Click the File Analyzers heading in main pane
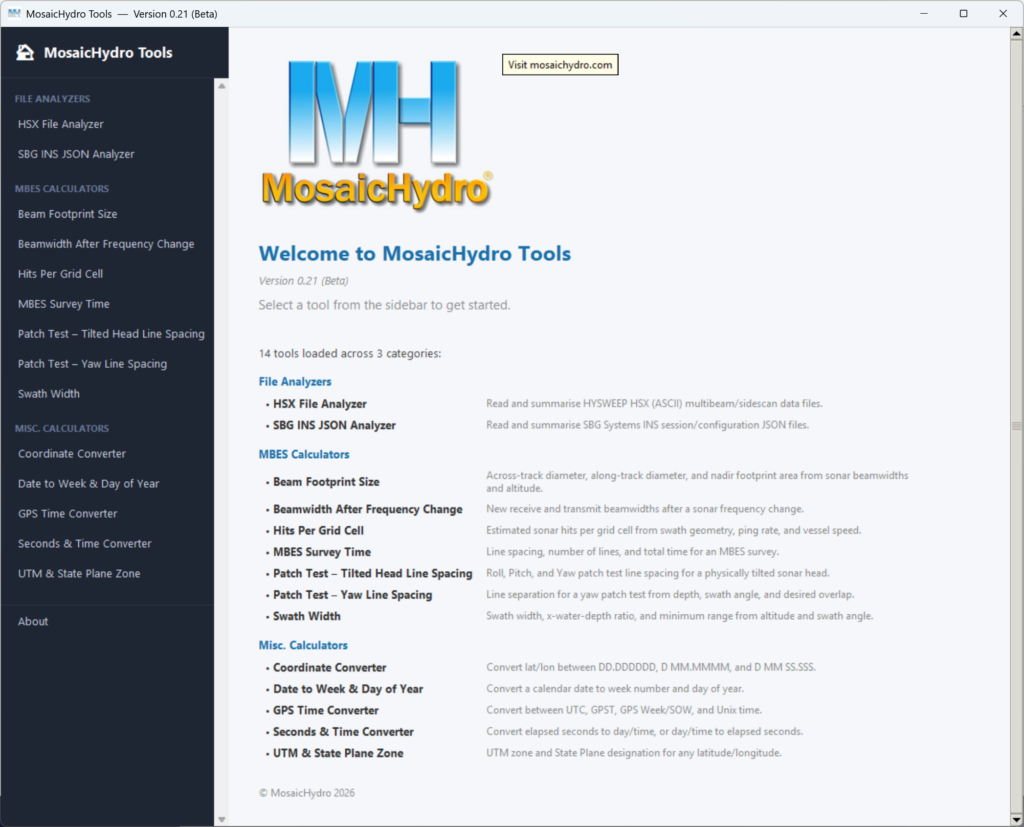 tap(295, 381)
